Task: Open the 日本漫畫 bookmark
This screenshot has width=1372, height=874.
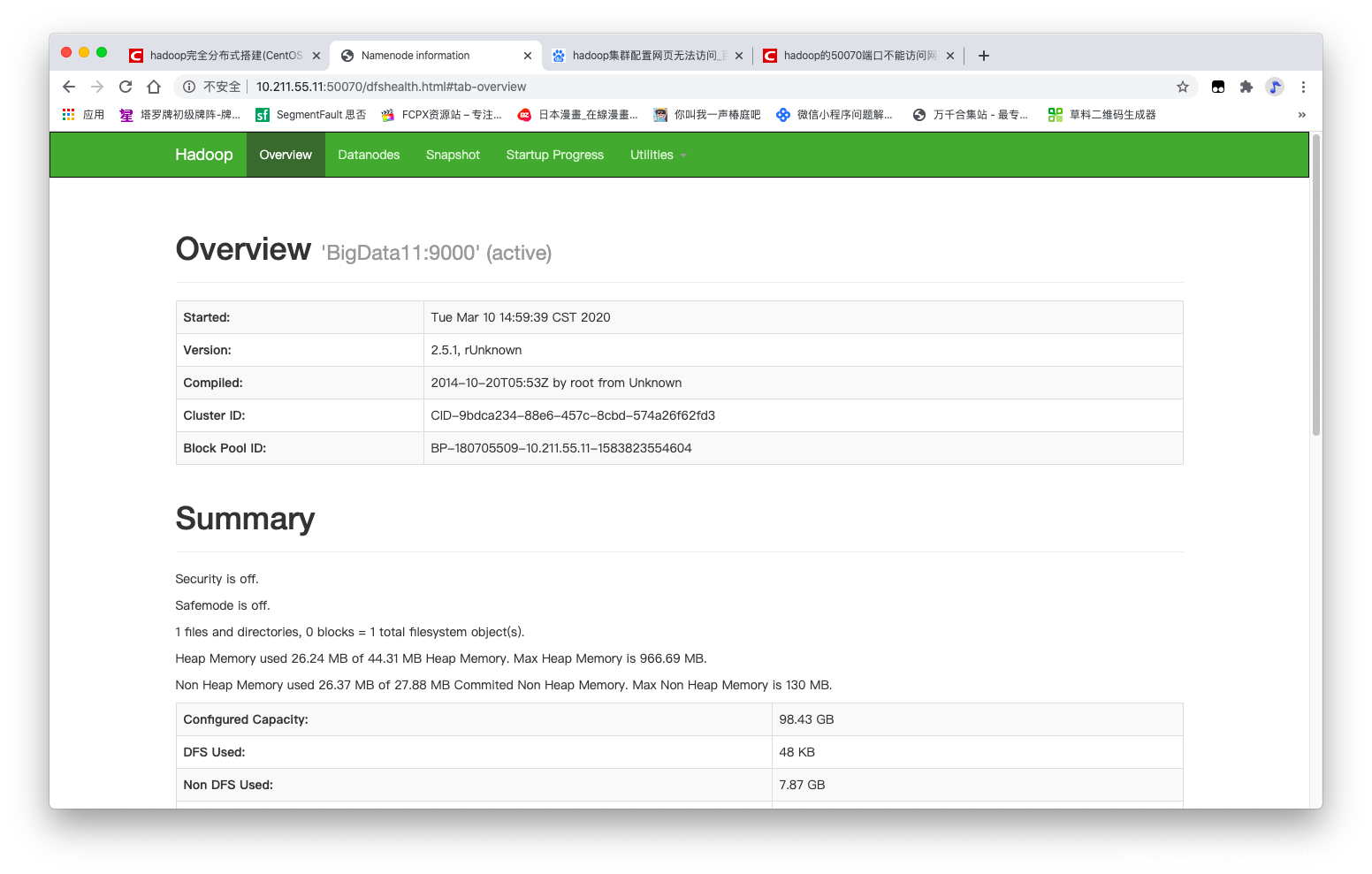Action: (578, 115)
